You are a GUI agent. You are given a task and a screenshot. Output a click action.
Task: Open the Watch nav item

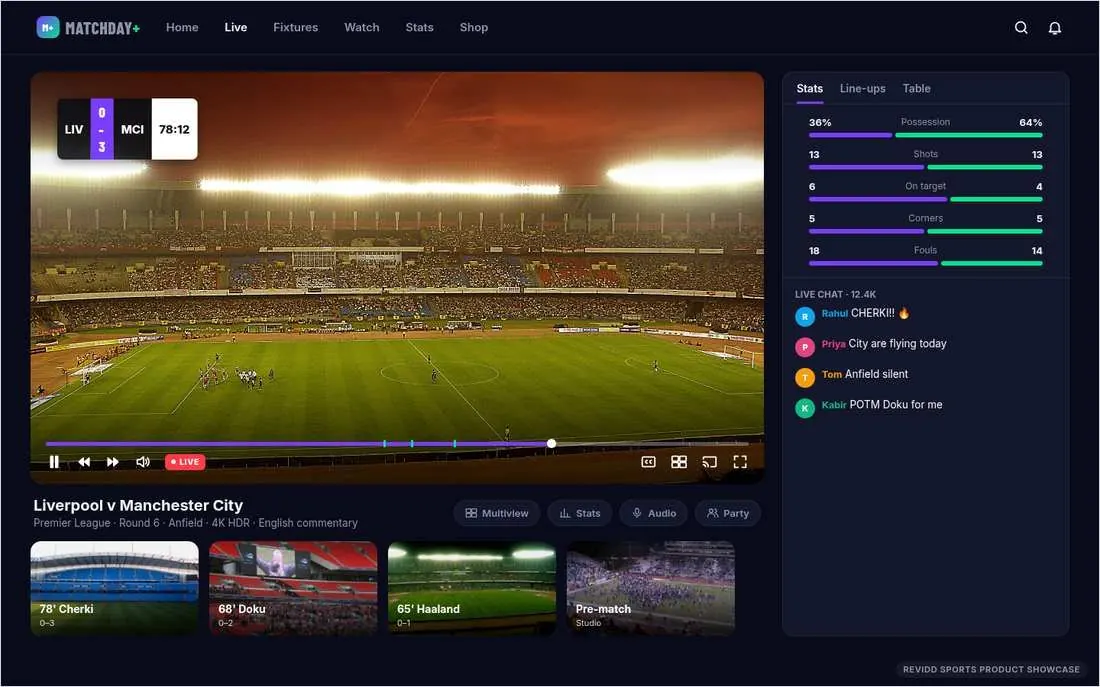click(361, 27)
